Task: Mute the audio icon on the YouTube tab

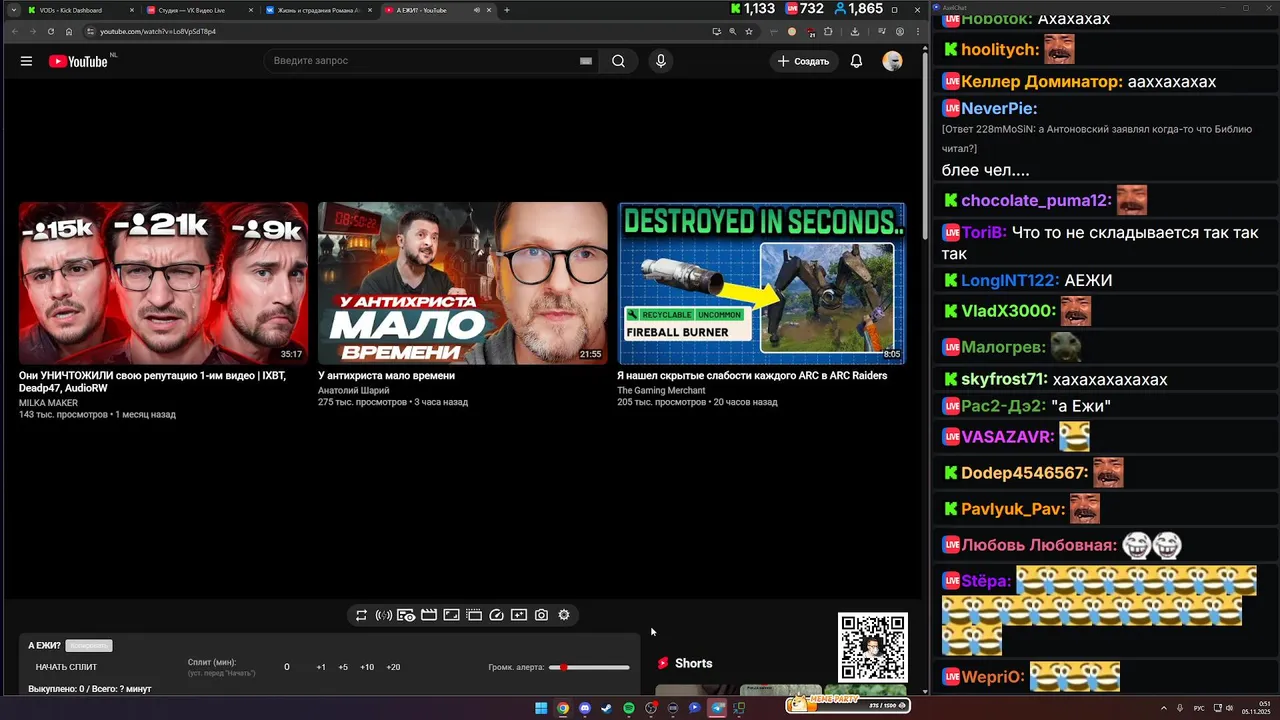Action: tap(476, 10)
